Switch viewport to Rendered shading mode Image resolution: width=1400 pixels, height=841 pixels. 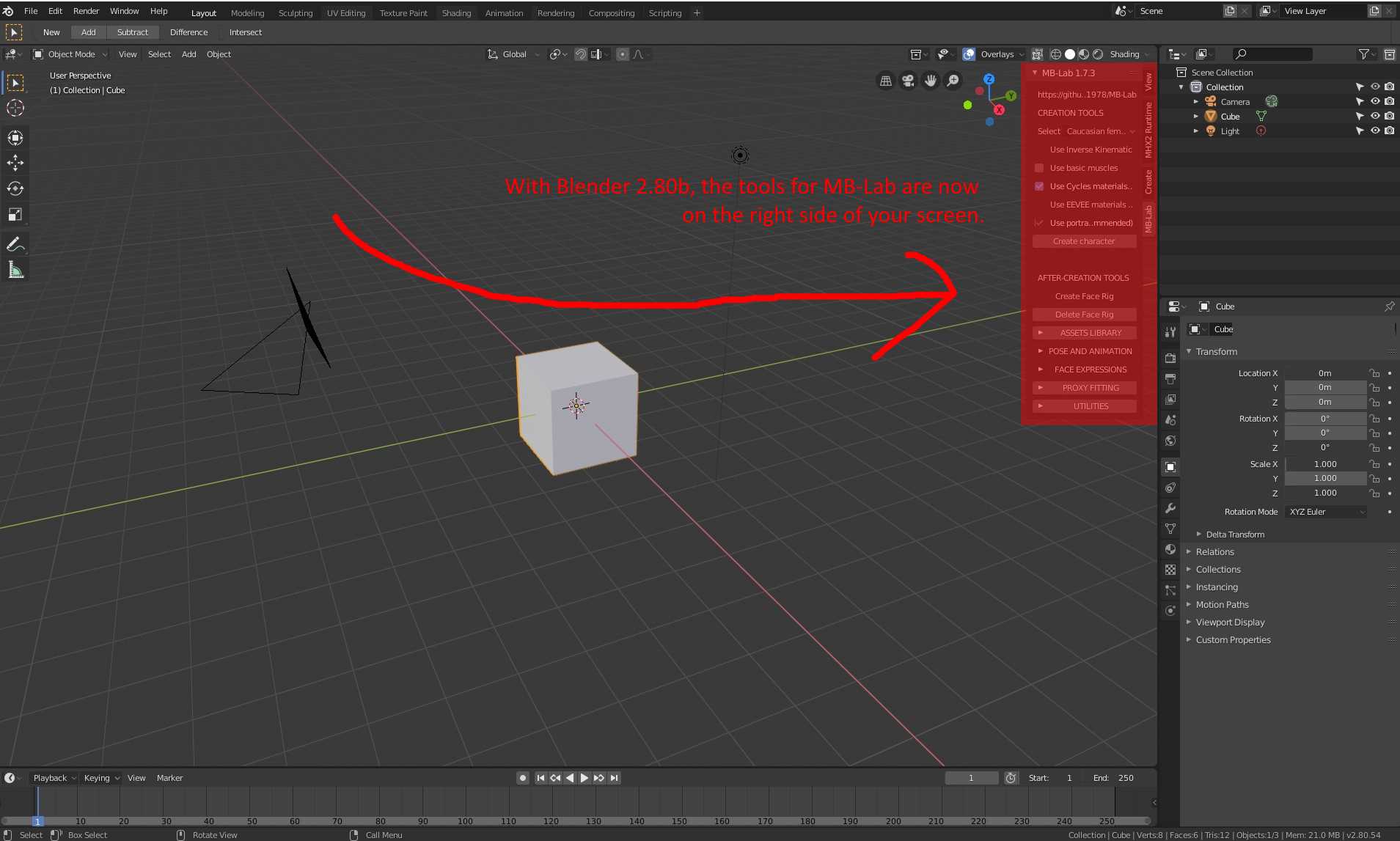coord(1099,54)
